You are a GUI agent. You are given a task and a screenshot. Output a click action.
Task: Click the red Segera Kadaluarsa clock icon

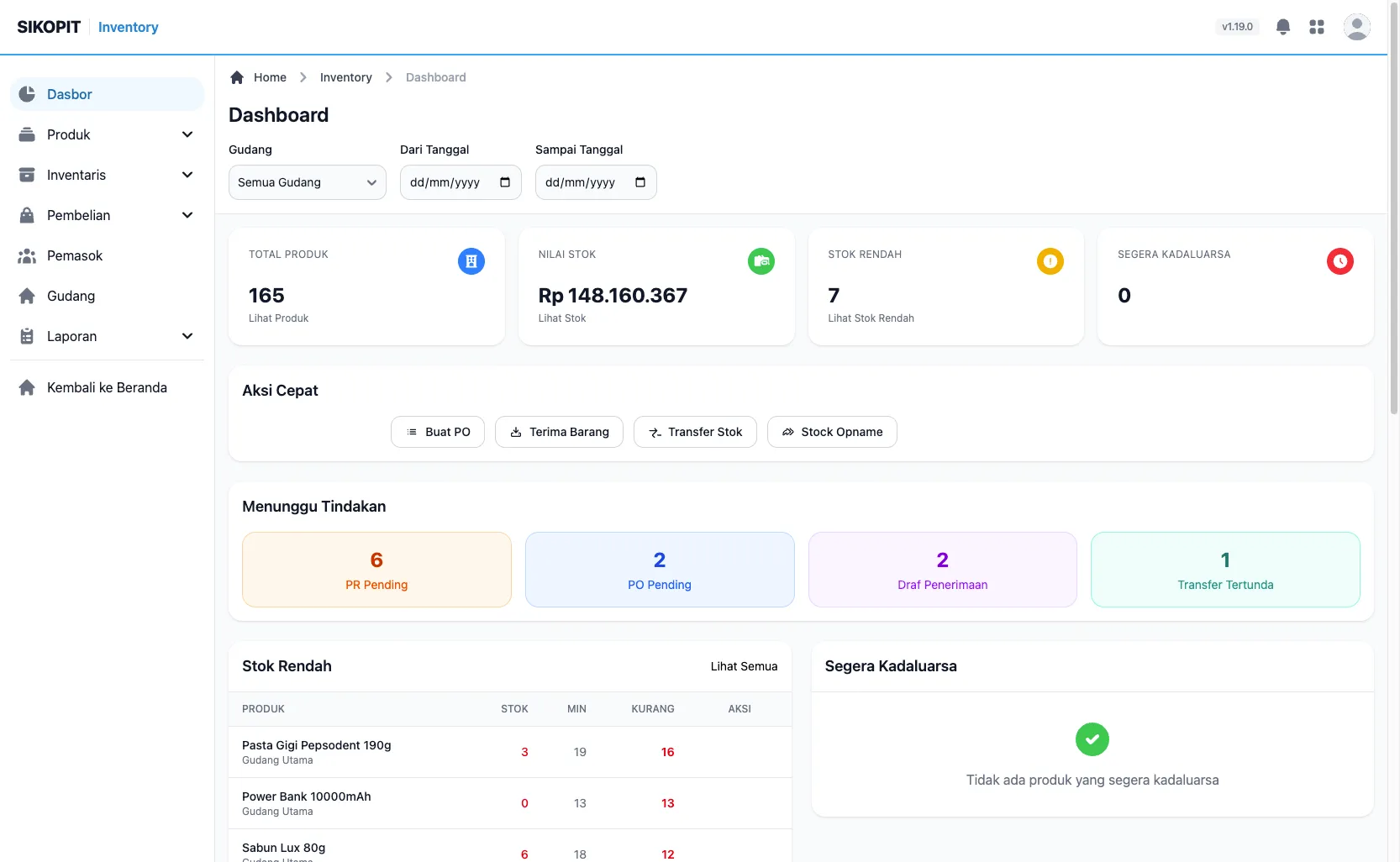pos(1340,261)
